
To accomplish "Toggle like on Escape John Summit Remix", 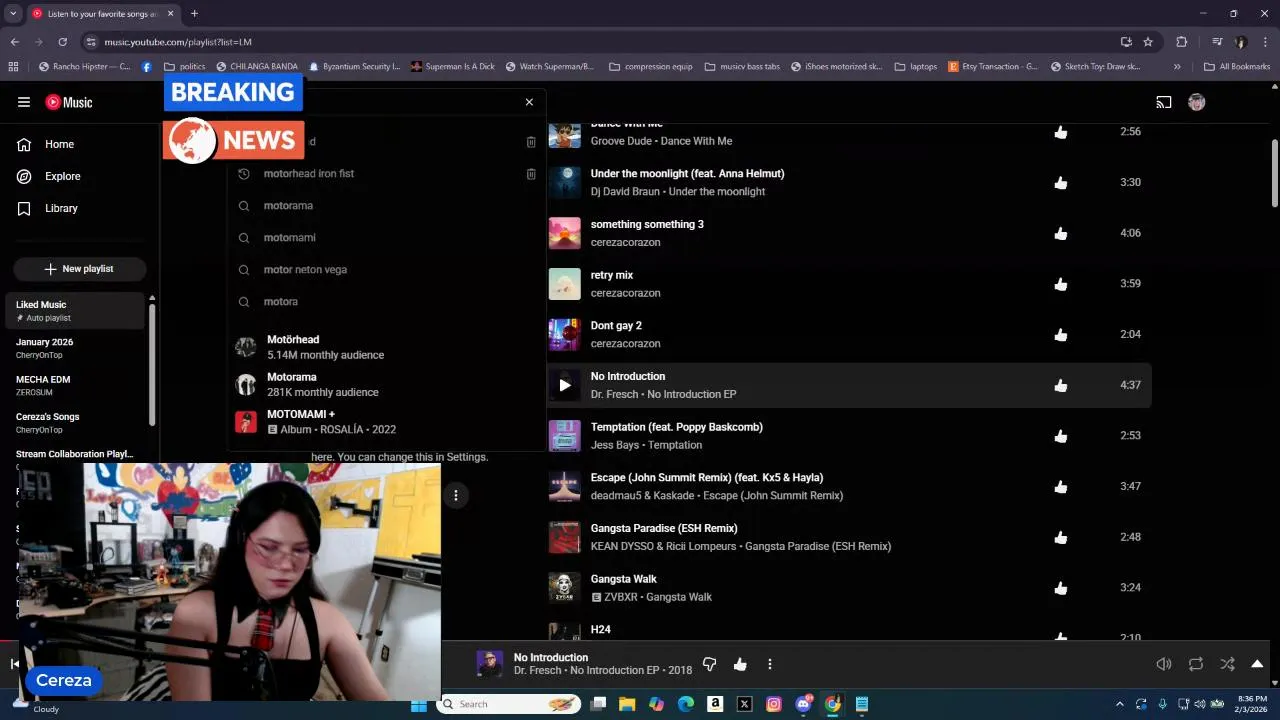I will coord(1061,487).
